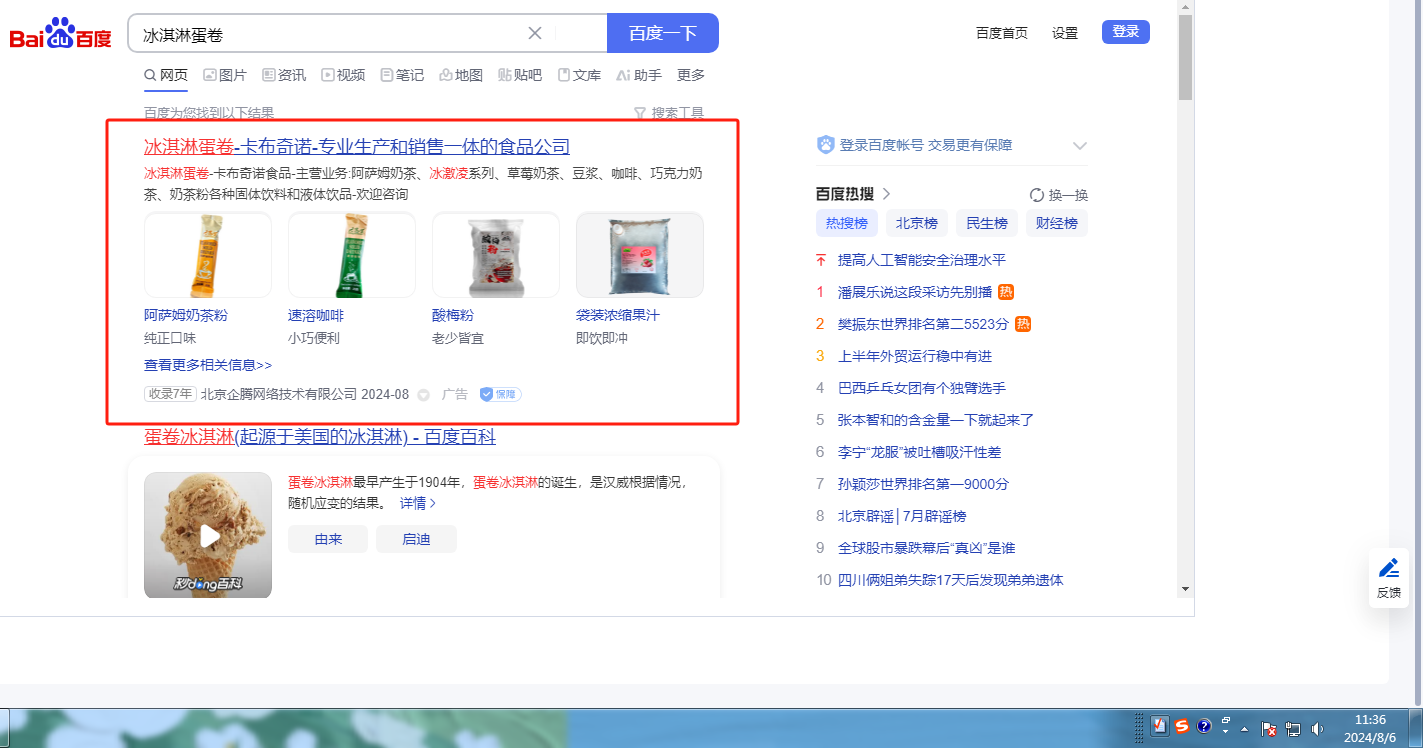Open hot topic 李宁"龙服"被吐槽吸汗性差
1423x748 pixels.
click(x=920, y=452)
